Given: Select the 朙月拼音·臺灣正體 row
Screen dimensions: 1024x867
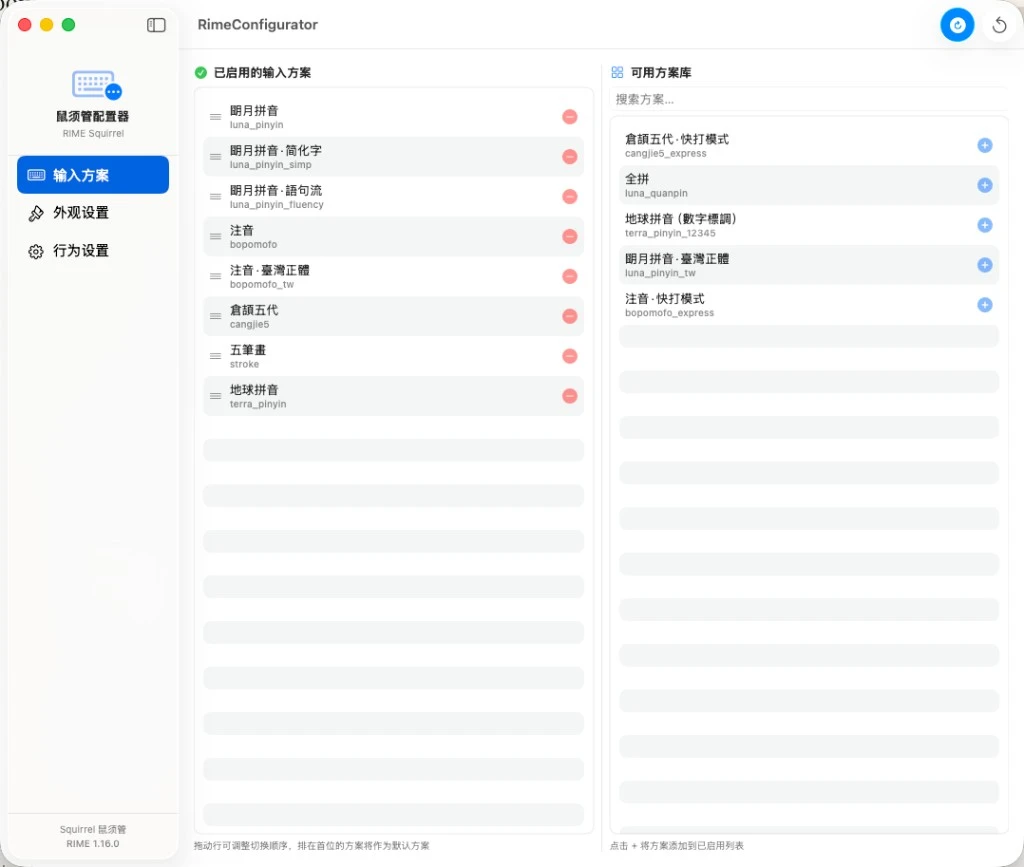Looking at the screenshot, I should pos(808,265).
